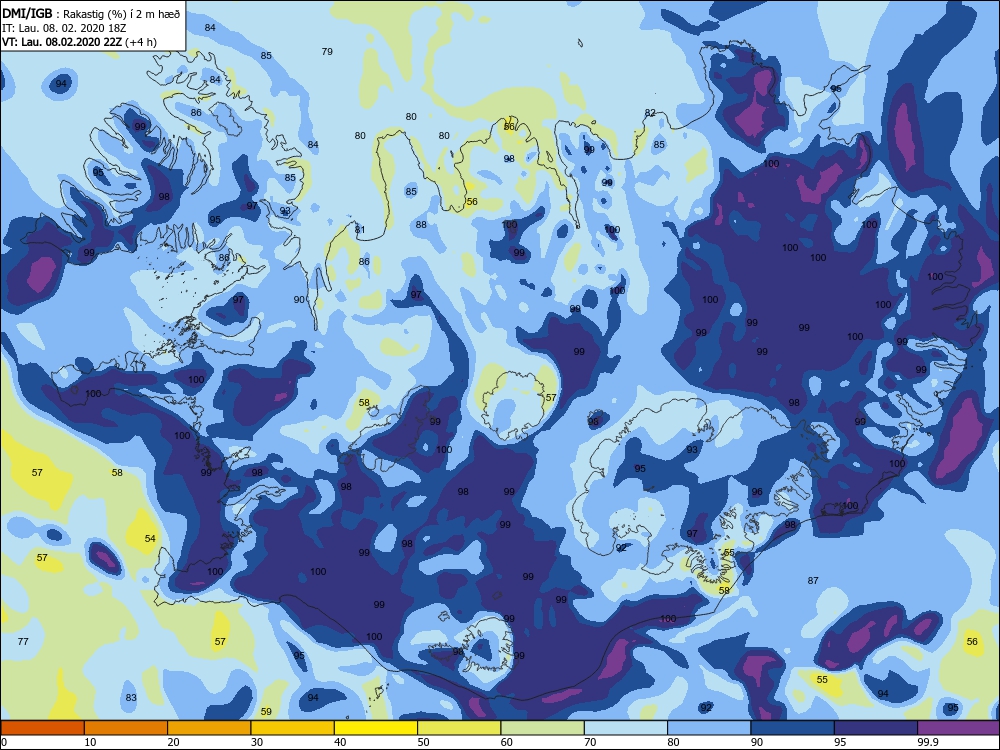Click the indigo 95–99.9 legend swatch
The image size is (1000, 750).
tap(876, 728)
